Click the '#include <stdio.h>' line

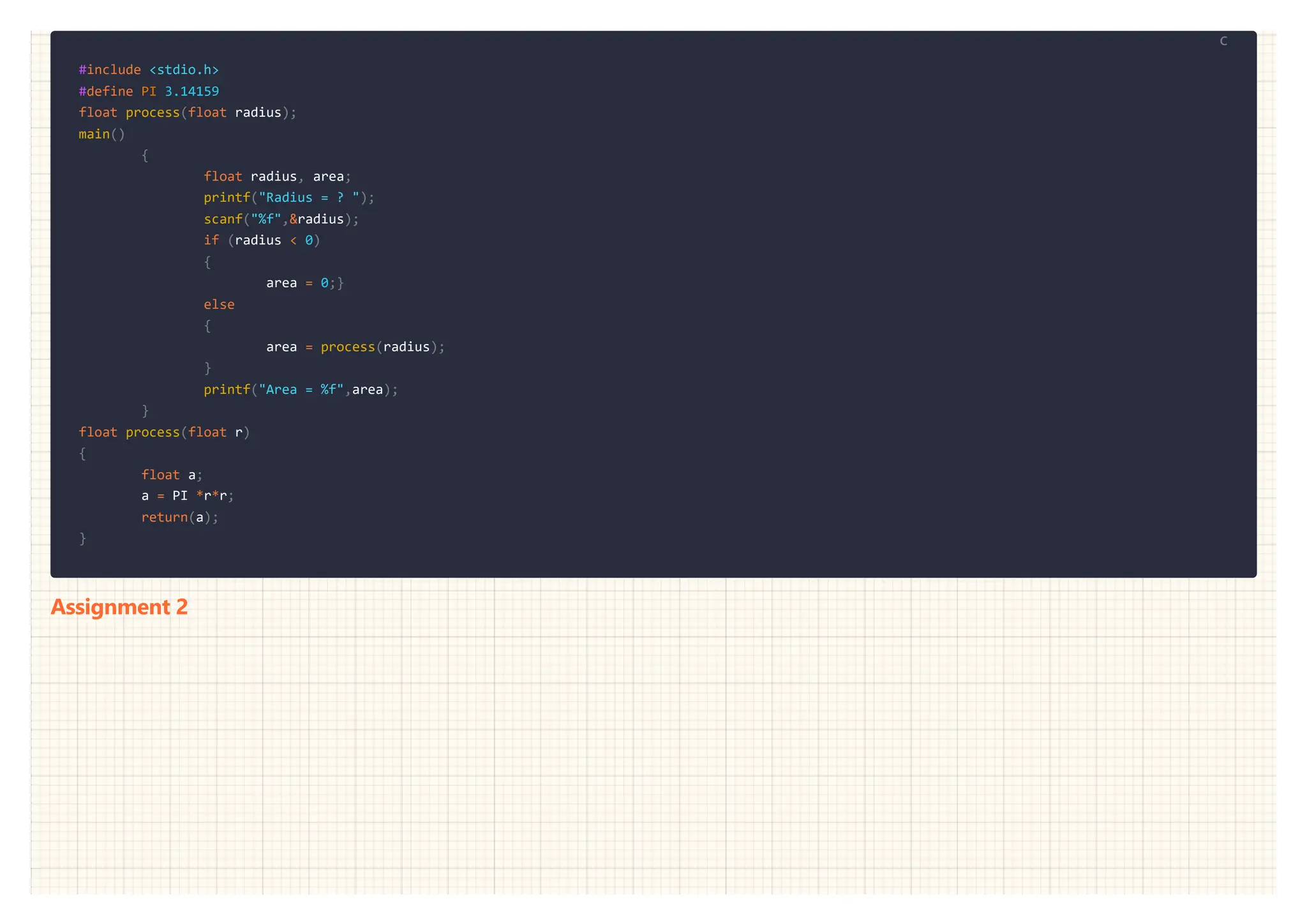(x=149, y=70)
